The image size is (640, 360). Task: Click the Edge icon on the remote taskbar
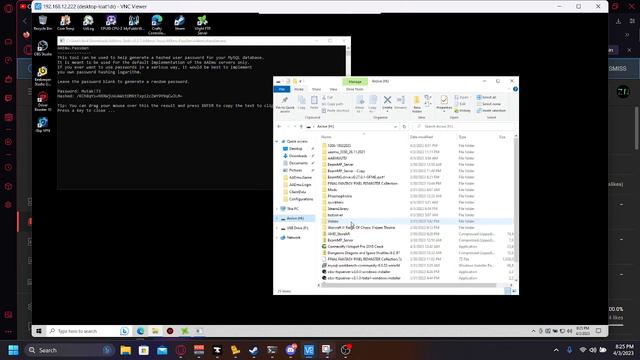[140, 331]
